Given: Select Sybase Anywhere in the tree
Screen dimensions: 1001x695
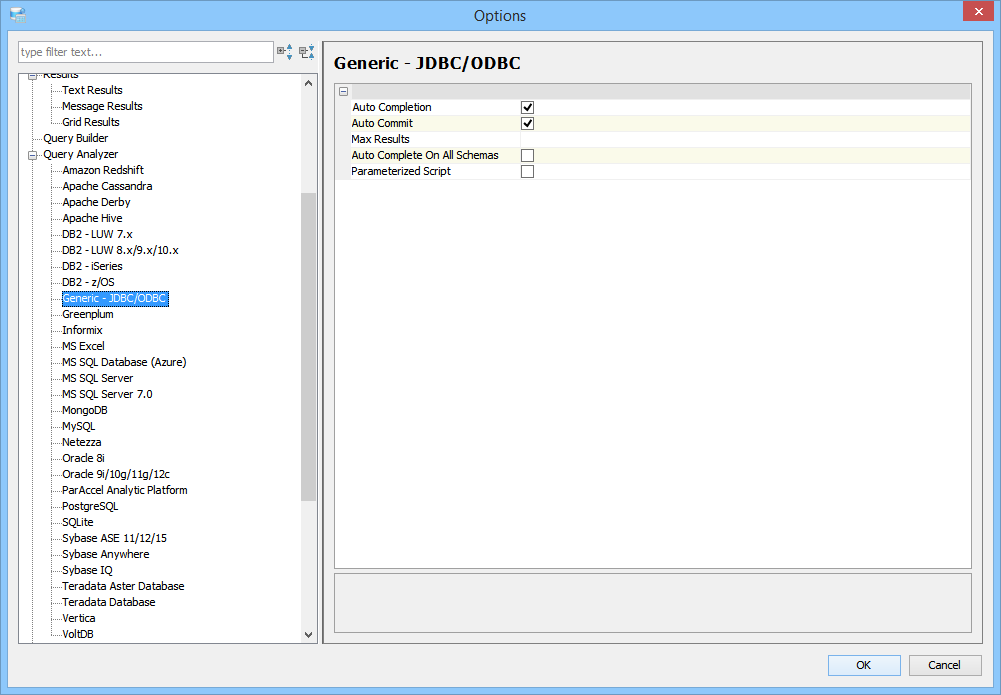Looking at the screenshot, I should coord(105,553).
